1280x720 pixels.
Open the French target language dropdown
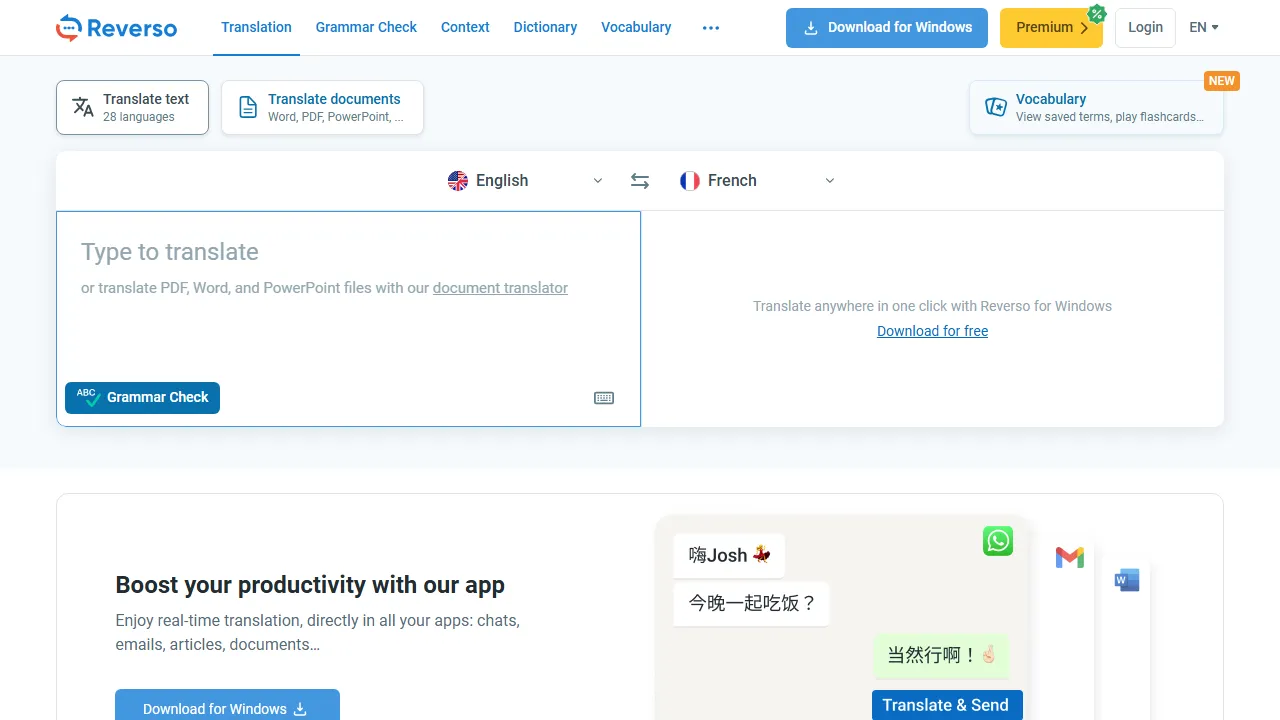(757, 180)
